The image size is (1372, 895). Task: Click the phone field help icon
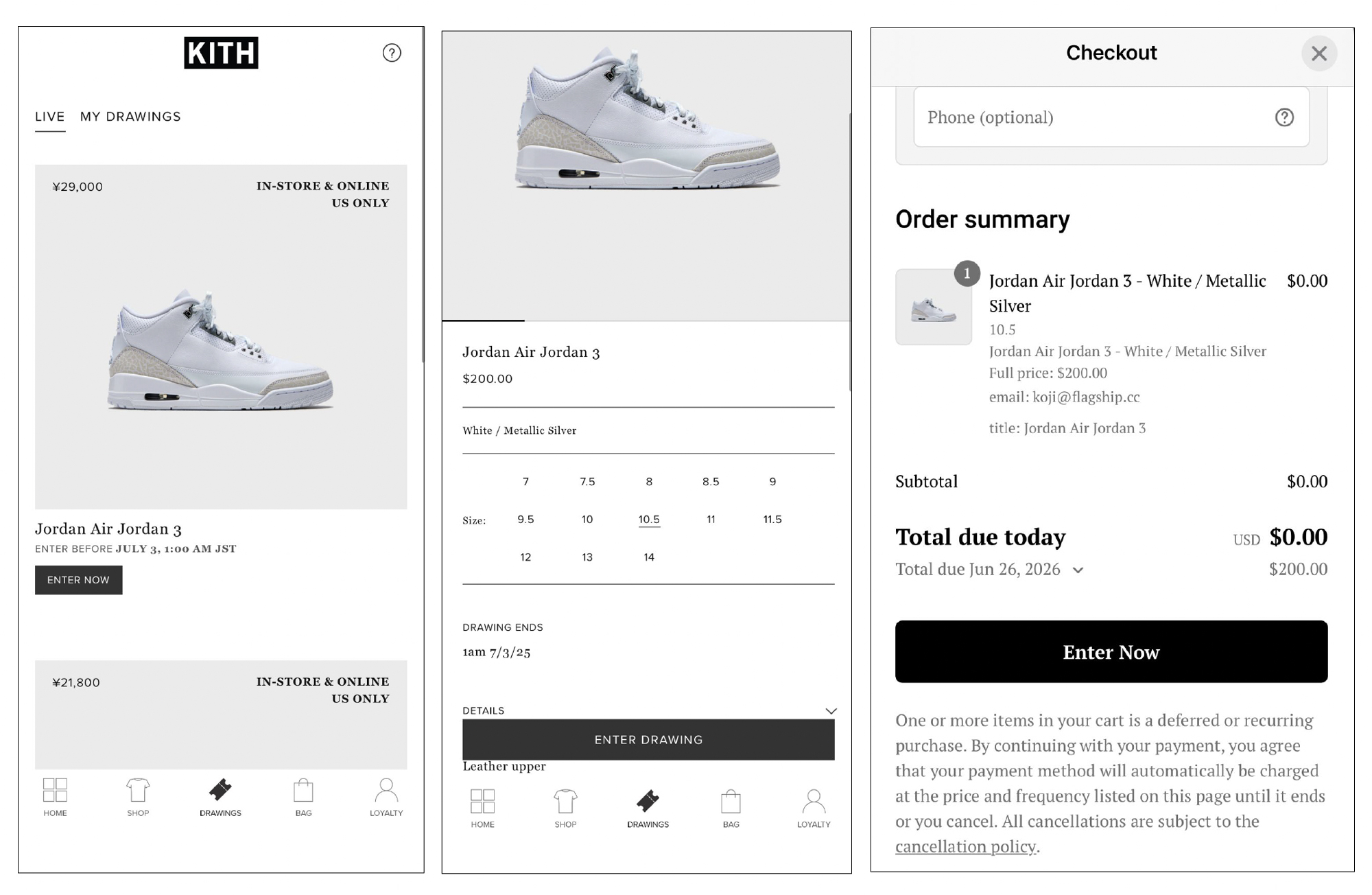pos(1284,117)
